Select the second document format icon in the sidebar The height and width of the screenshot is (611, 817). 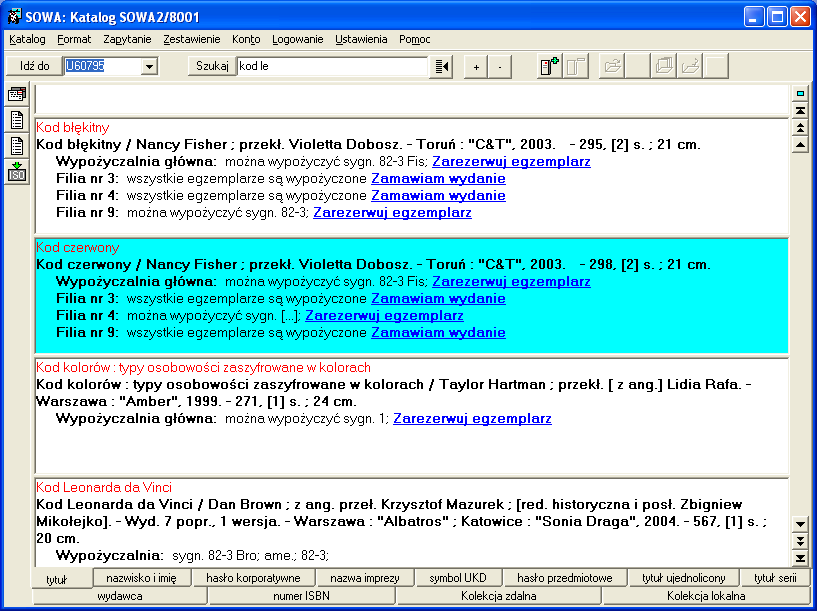coord(17,146)
